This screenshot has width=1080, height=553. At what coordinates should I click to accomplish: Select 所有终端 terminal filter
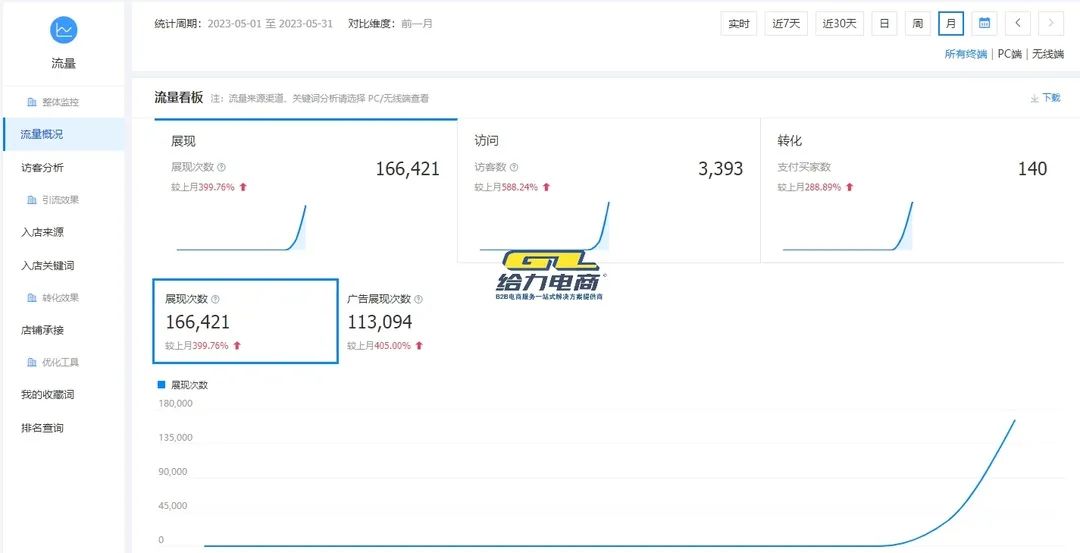tap(965, 54)
